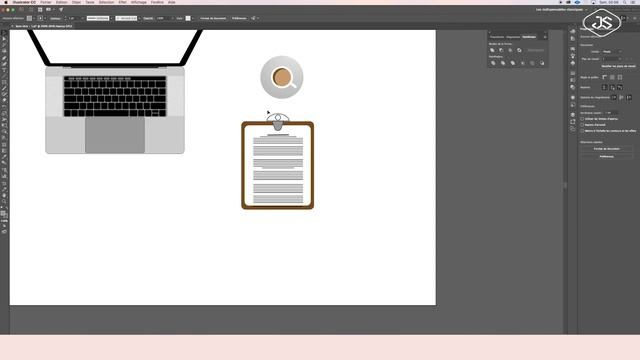
Task: Click 'Préférences' button in Properties panel
Action: 607,156
